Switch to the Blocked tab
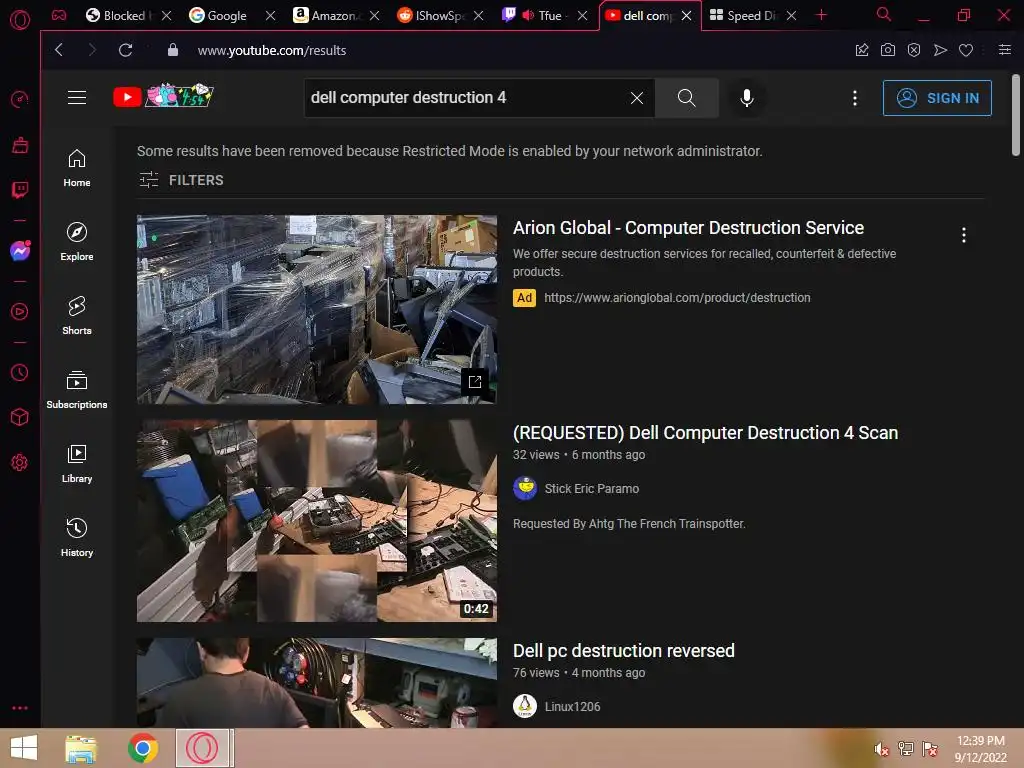 pyautogui.click(x=123, y=15)
